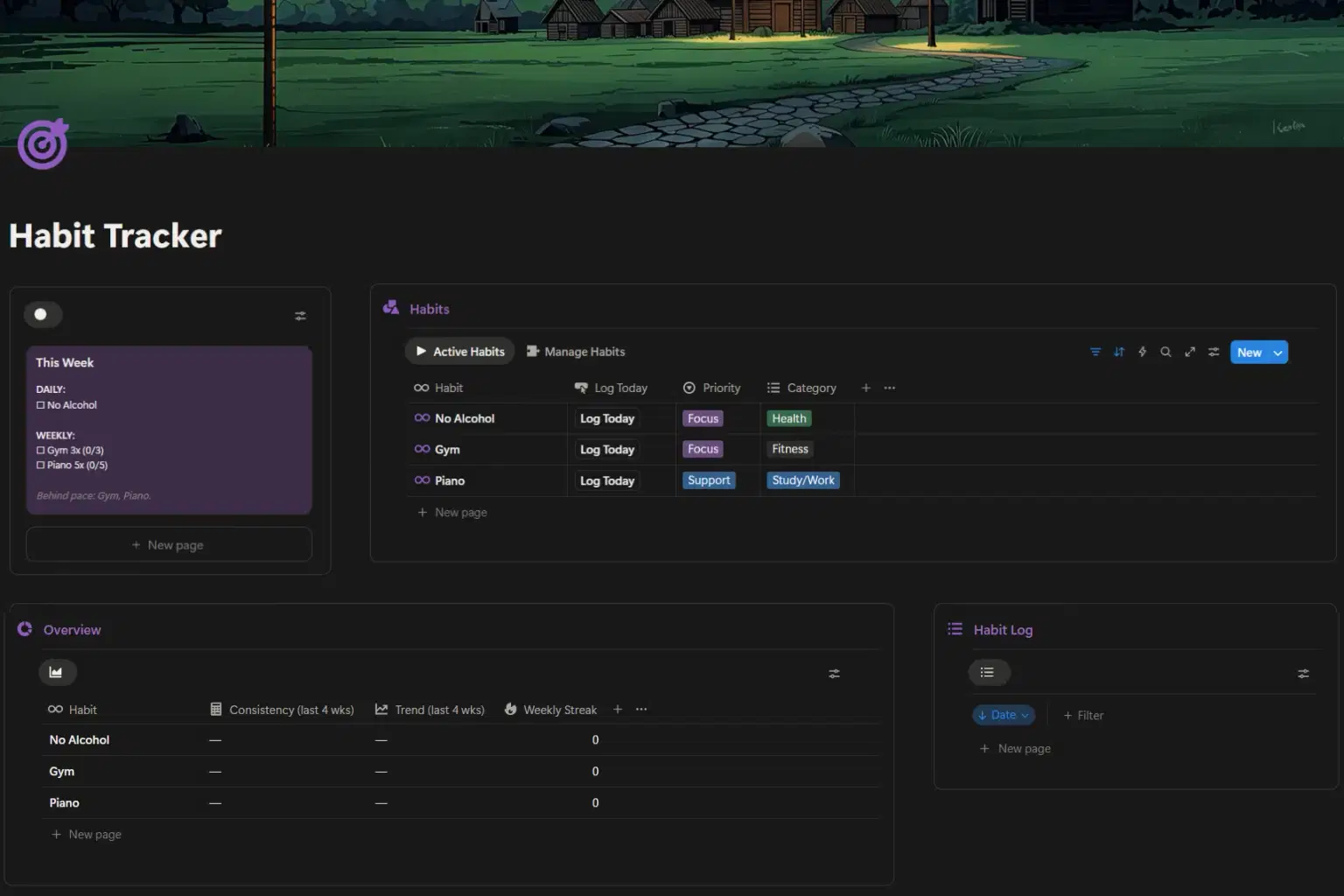
Task: Check the Piano 5x weekly checkbox
Action: [40, 465]
